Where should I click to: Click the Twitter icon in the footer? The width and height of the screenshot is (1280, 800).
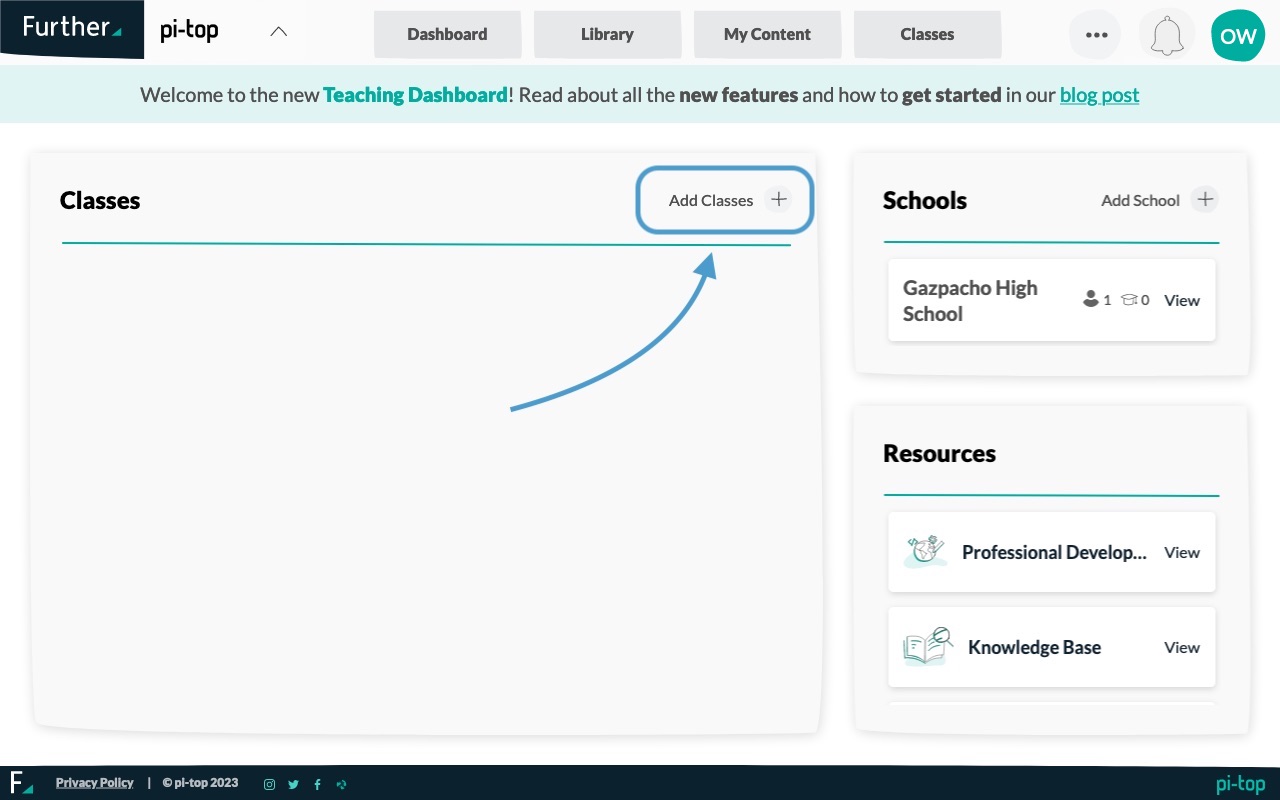pos(293,784)
